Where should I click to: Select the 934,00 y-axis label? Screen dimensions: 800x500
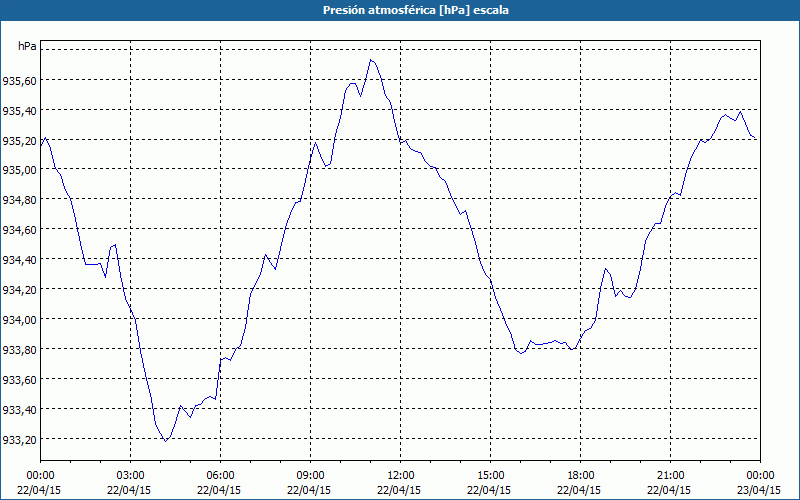pos(19,320)
